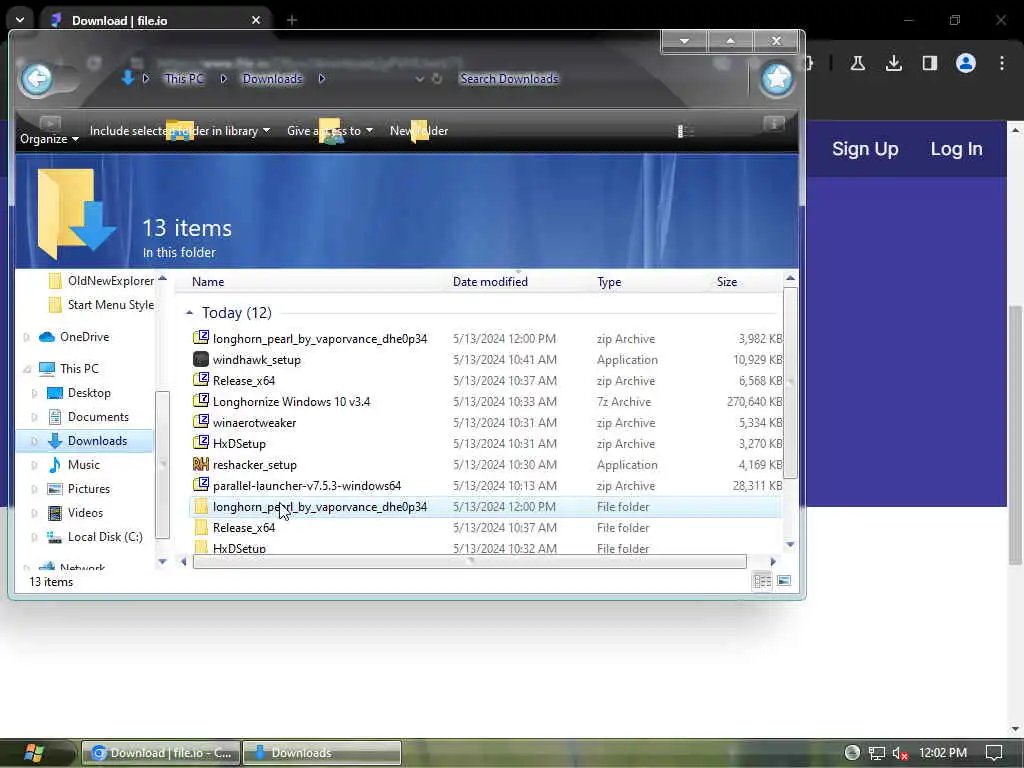Collapse the This PC tree node
Viewport: 1024px width, 768px height.
click(x=27, y=369)
